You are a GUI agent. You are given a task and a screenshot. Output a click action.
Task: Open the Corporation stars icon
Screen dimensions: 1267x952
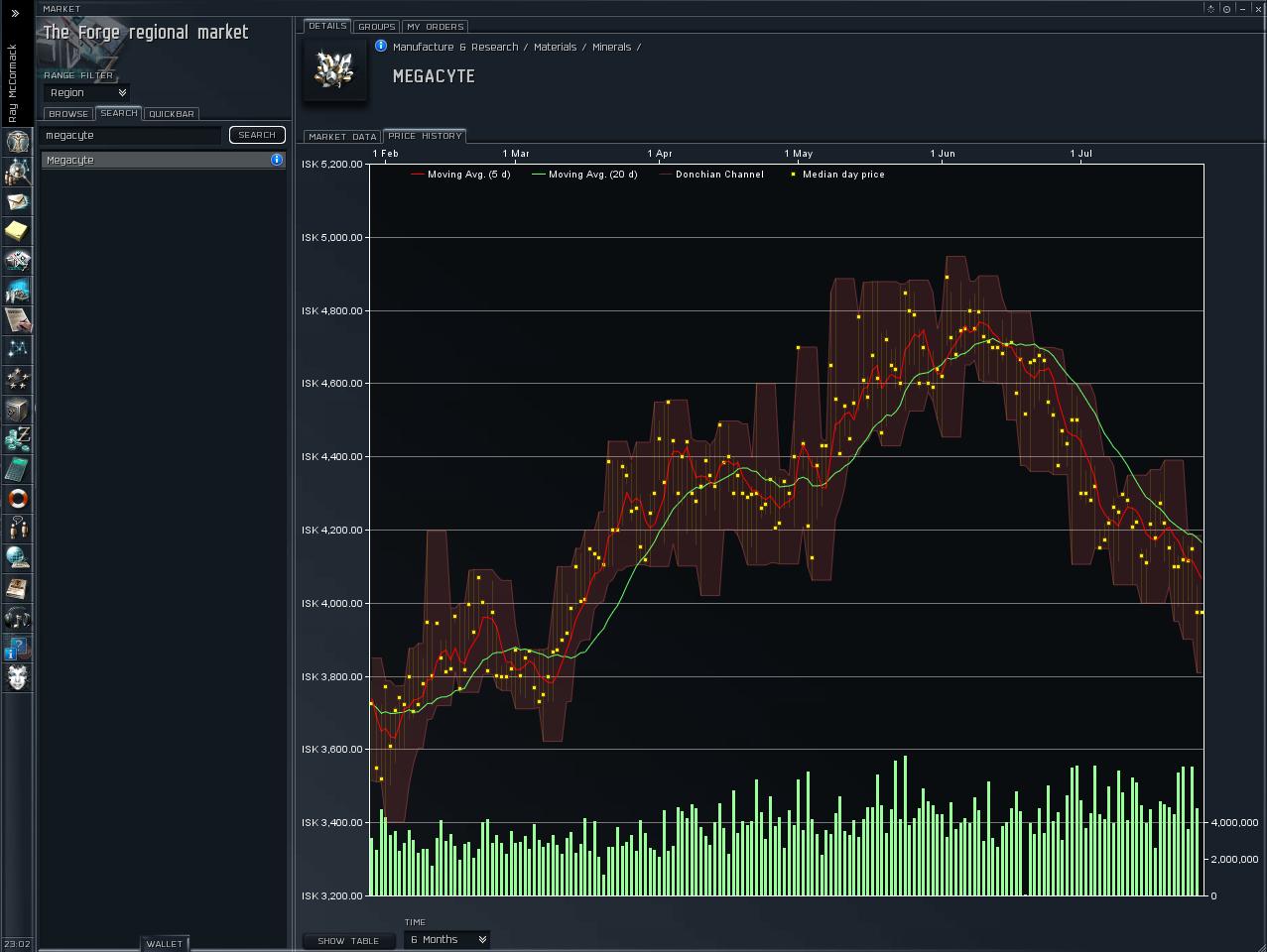[x=17, y=379]
